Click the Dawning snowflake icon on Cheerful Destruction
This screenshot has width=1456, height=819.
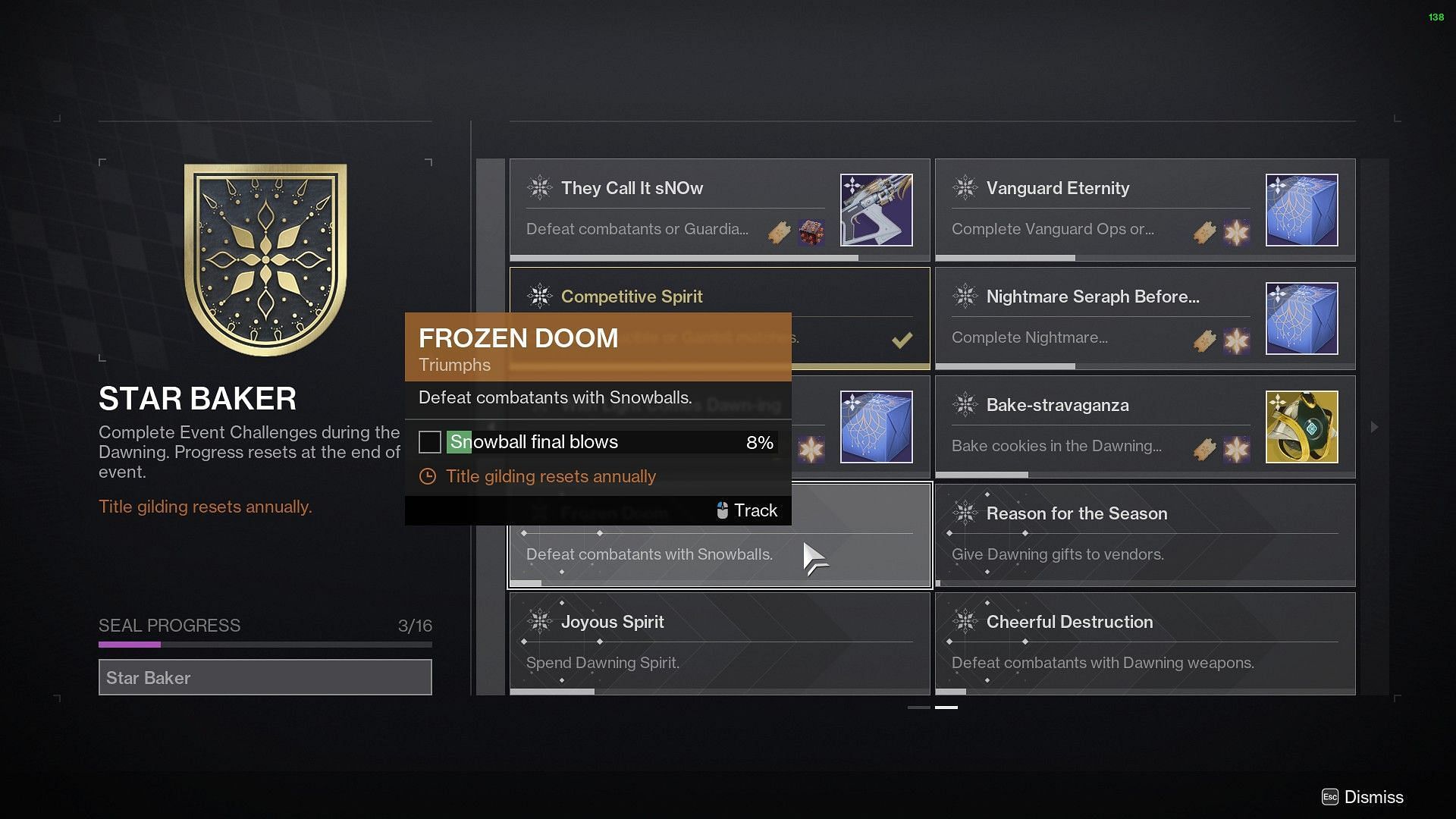point(965,621)
